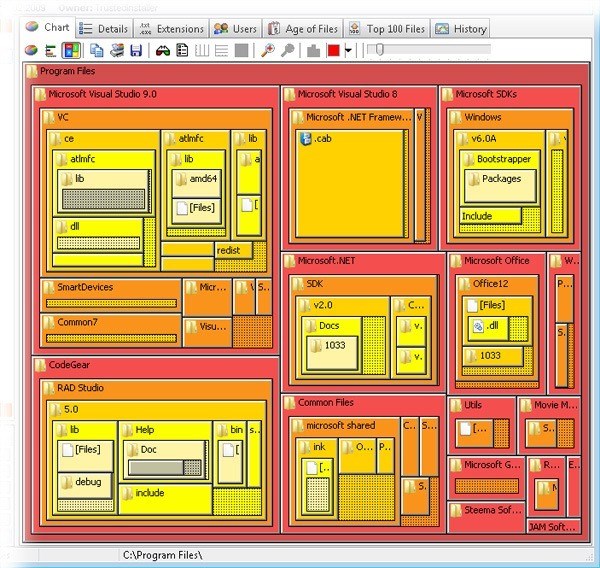Click the Include tile under v6.0A
The width and height of the screenshot is (600, 568).
pyautogui.click(x=490, y=216)
